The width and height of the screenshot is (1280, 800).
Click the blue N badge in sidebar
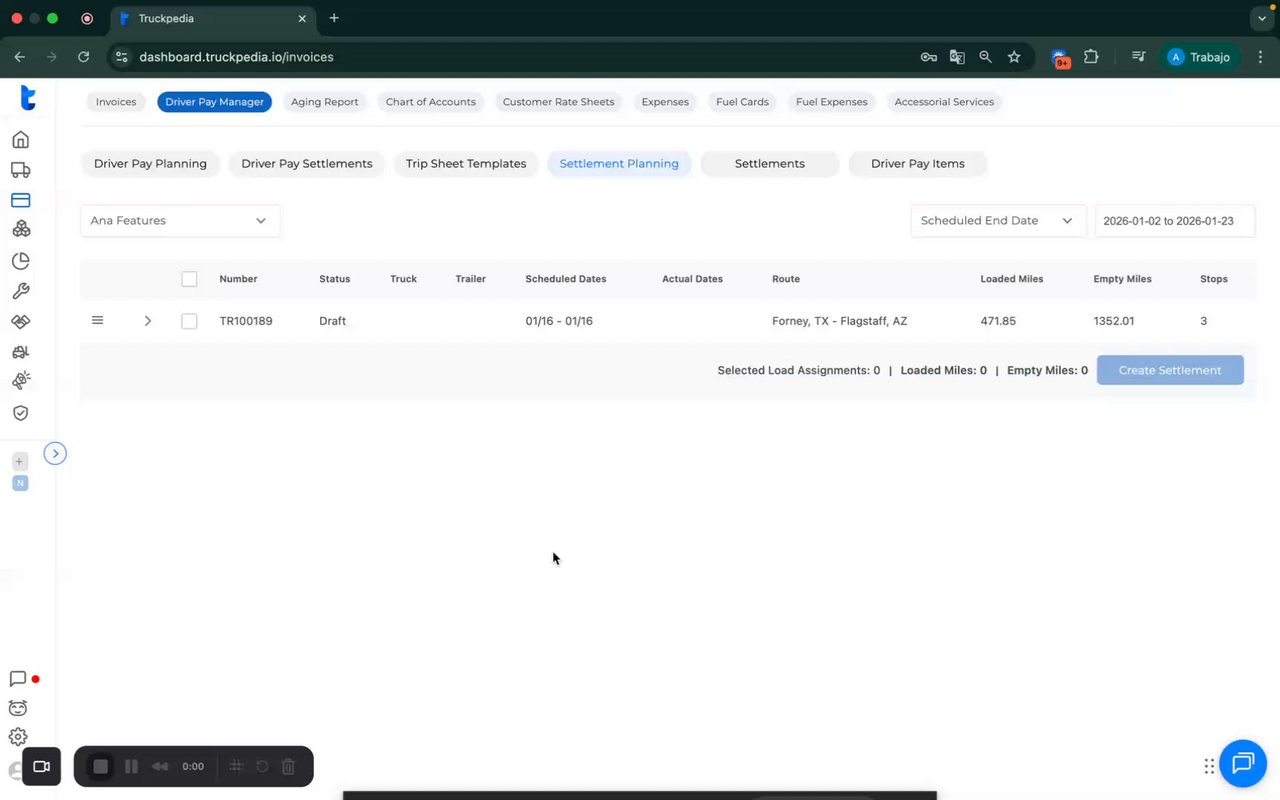[x=20, y=483]
